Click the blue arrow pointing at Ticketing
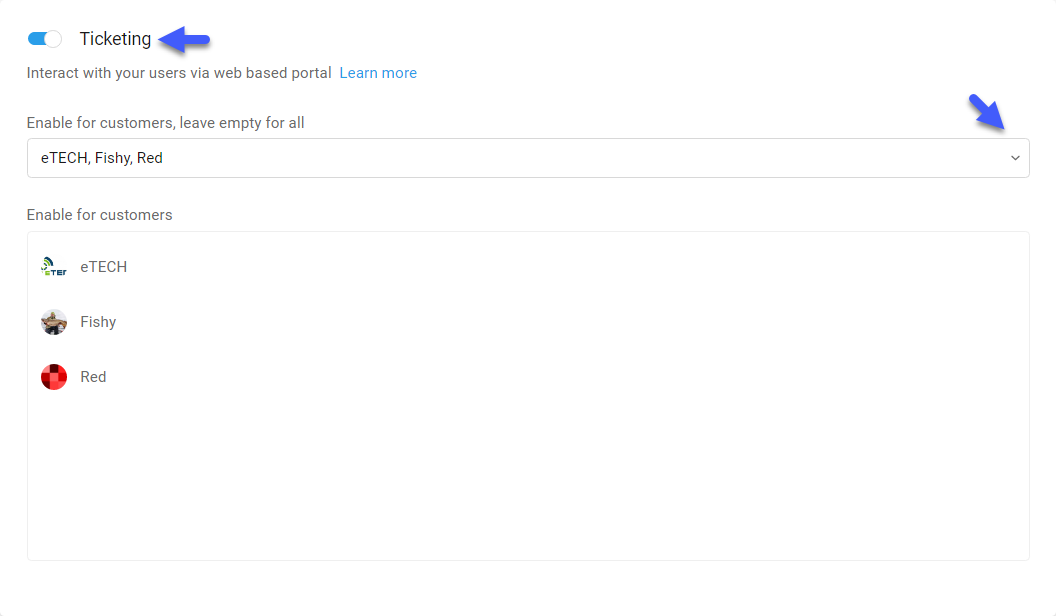Image resolution: width=1056 pixels, height=616 pixels. point(185,40)
